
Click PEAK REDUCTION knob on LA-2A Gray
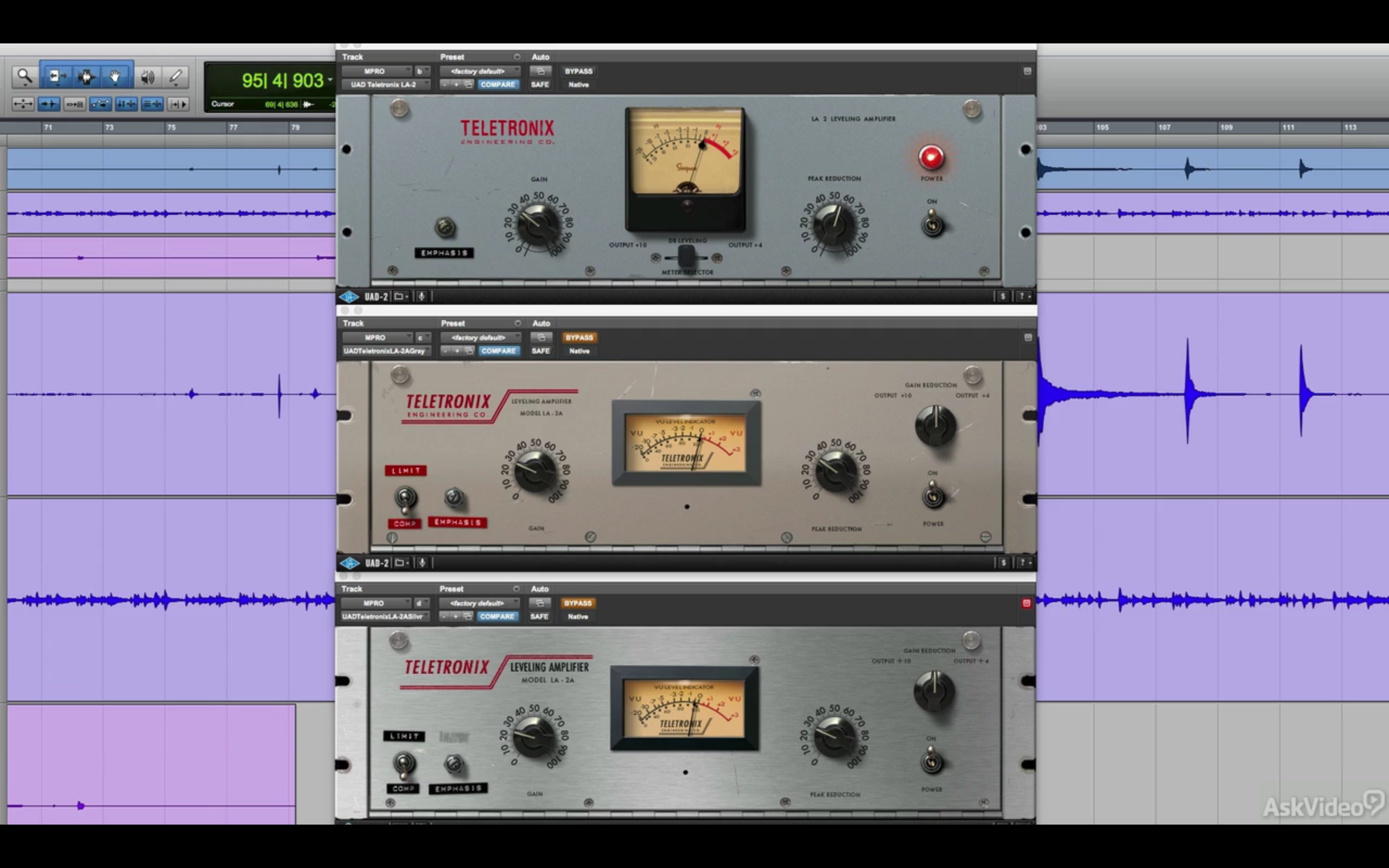[836, 471]
